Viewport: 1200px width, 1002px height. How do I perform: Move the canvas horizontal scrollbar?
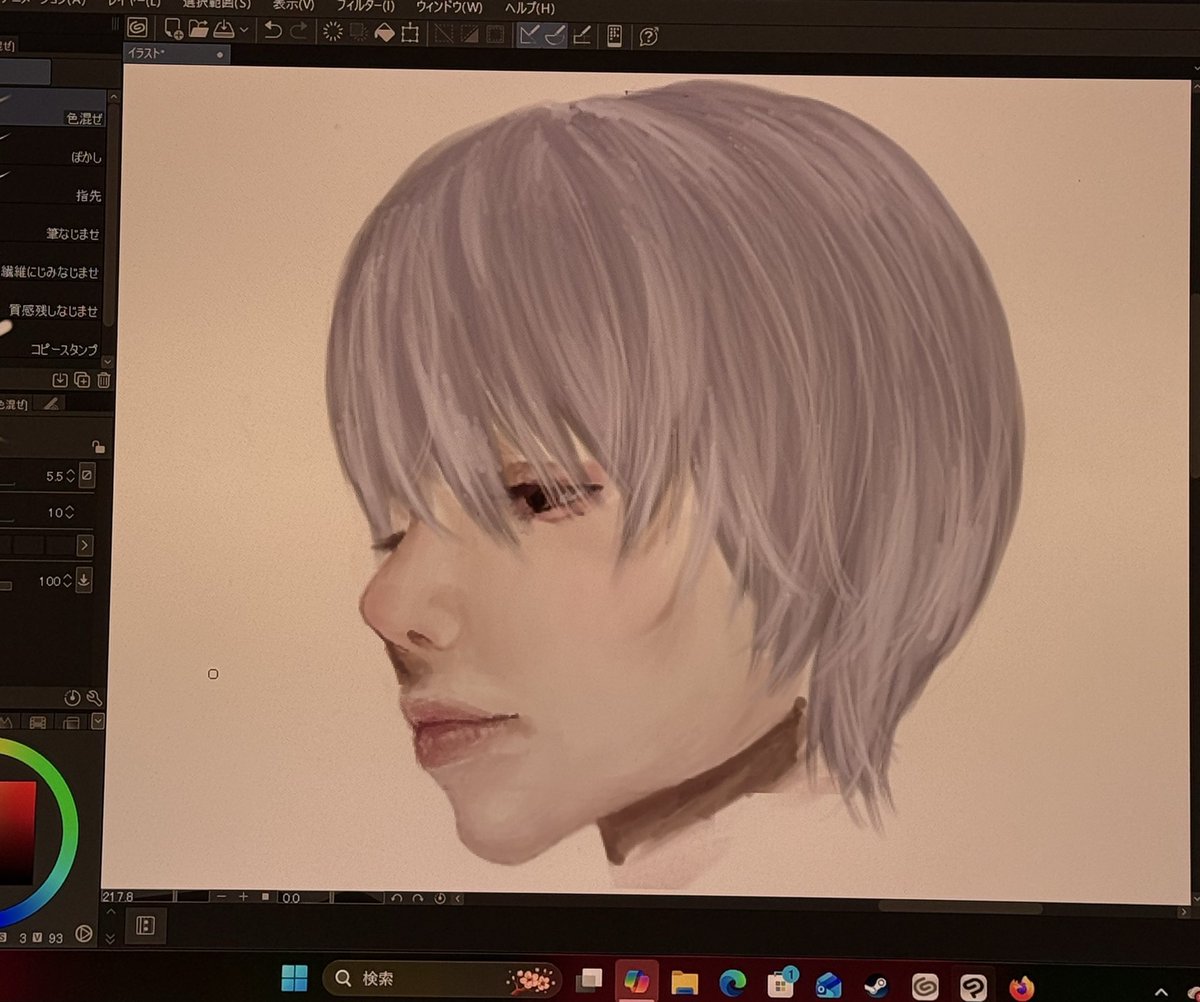coord(960,907)
